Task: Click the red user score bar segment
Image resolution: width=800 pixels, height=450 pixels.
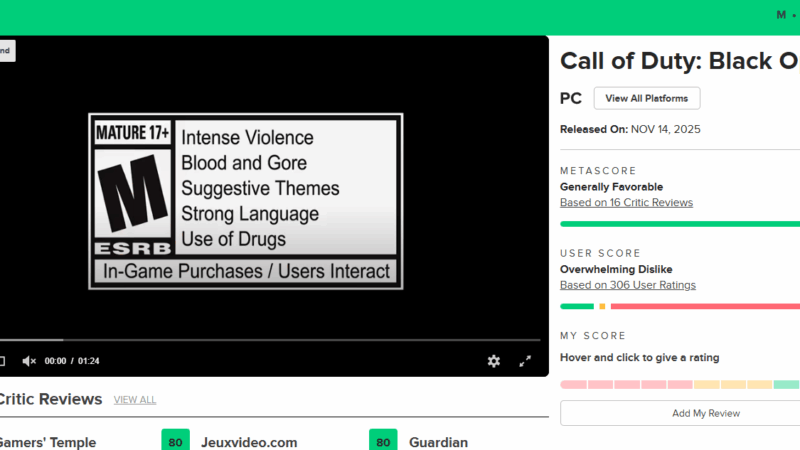Action: 705,307
